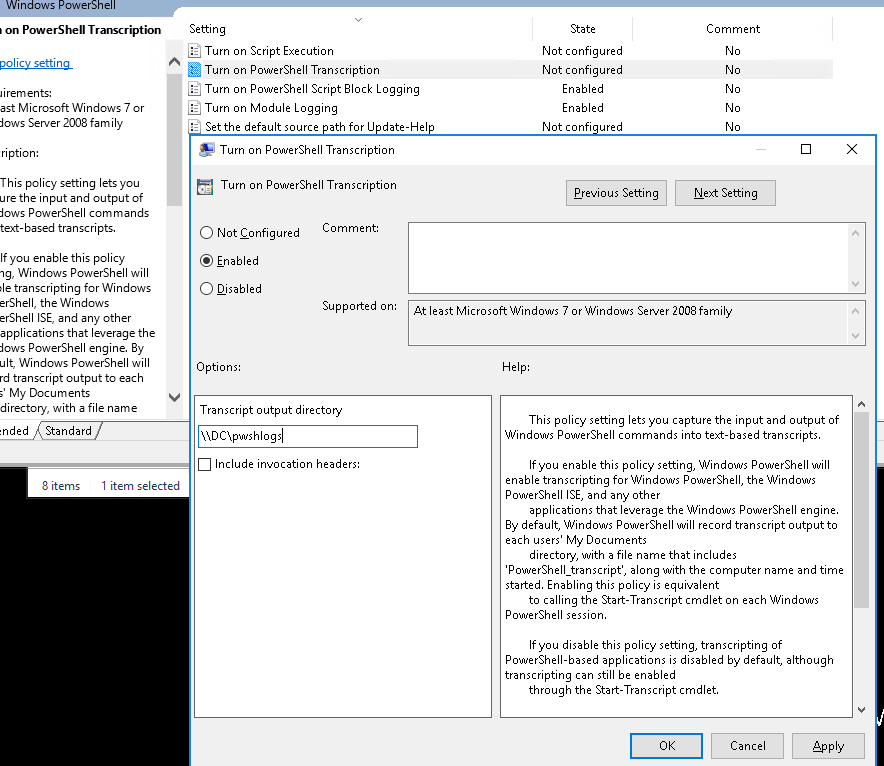Switch to the Standard tab

point(68,431)
